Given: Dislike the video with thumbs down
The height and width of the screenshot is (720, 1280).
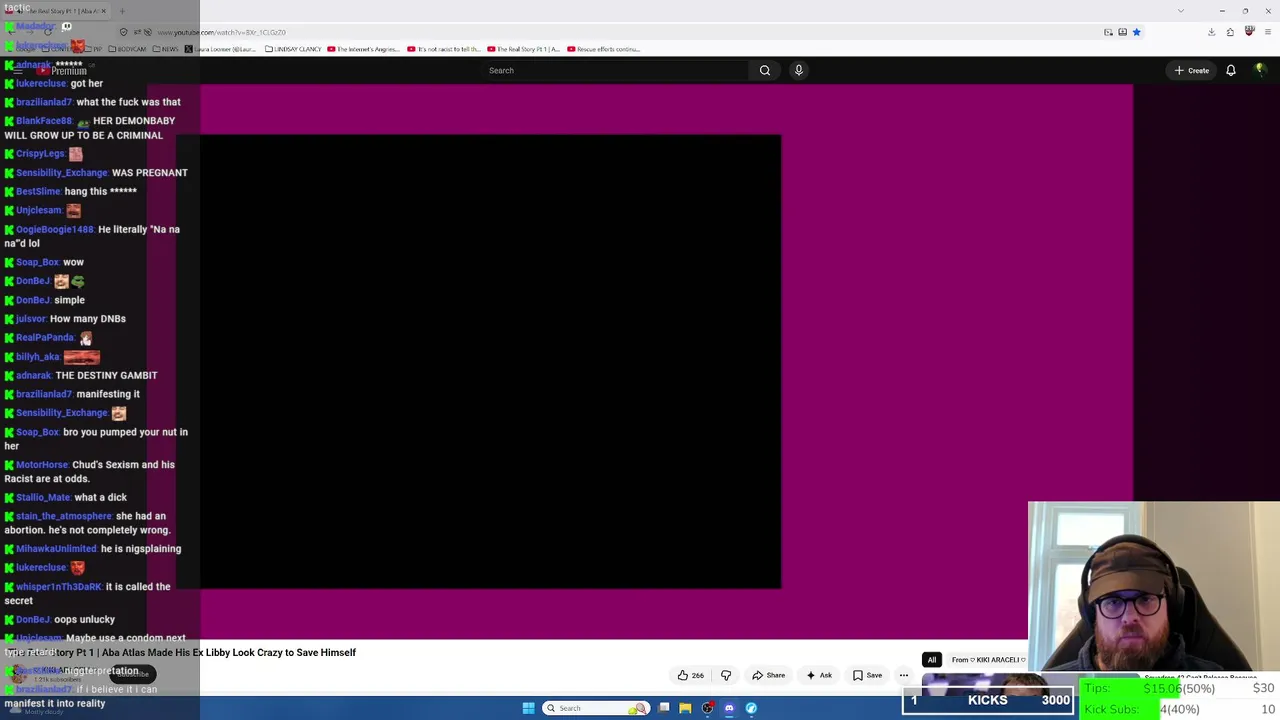Looking at the screenshot, I should [726, 675].
